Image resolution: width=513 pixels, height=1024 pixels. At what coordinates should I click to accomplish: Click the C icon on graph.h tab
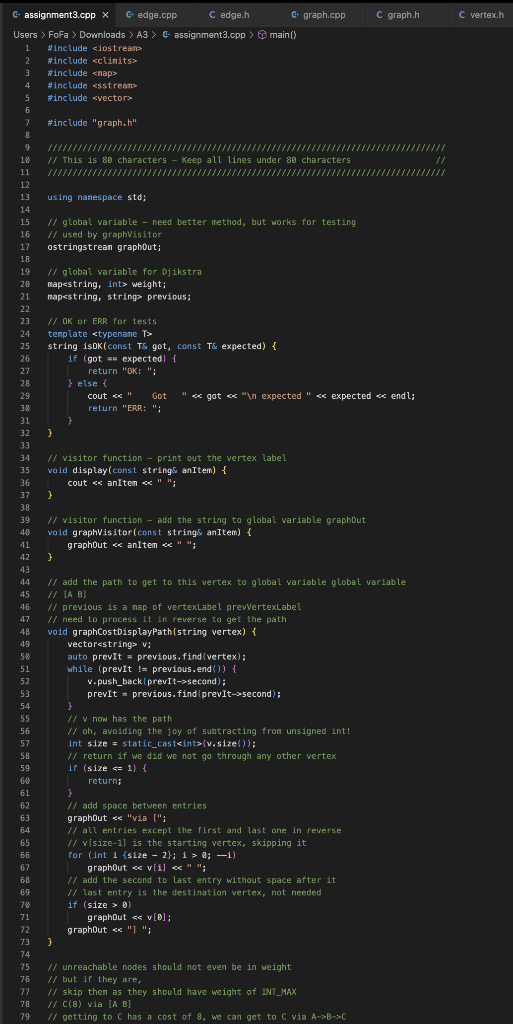(x=379, y=14)
